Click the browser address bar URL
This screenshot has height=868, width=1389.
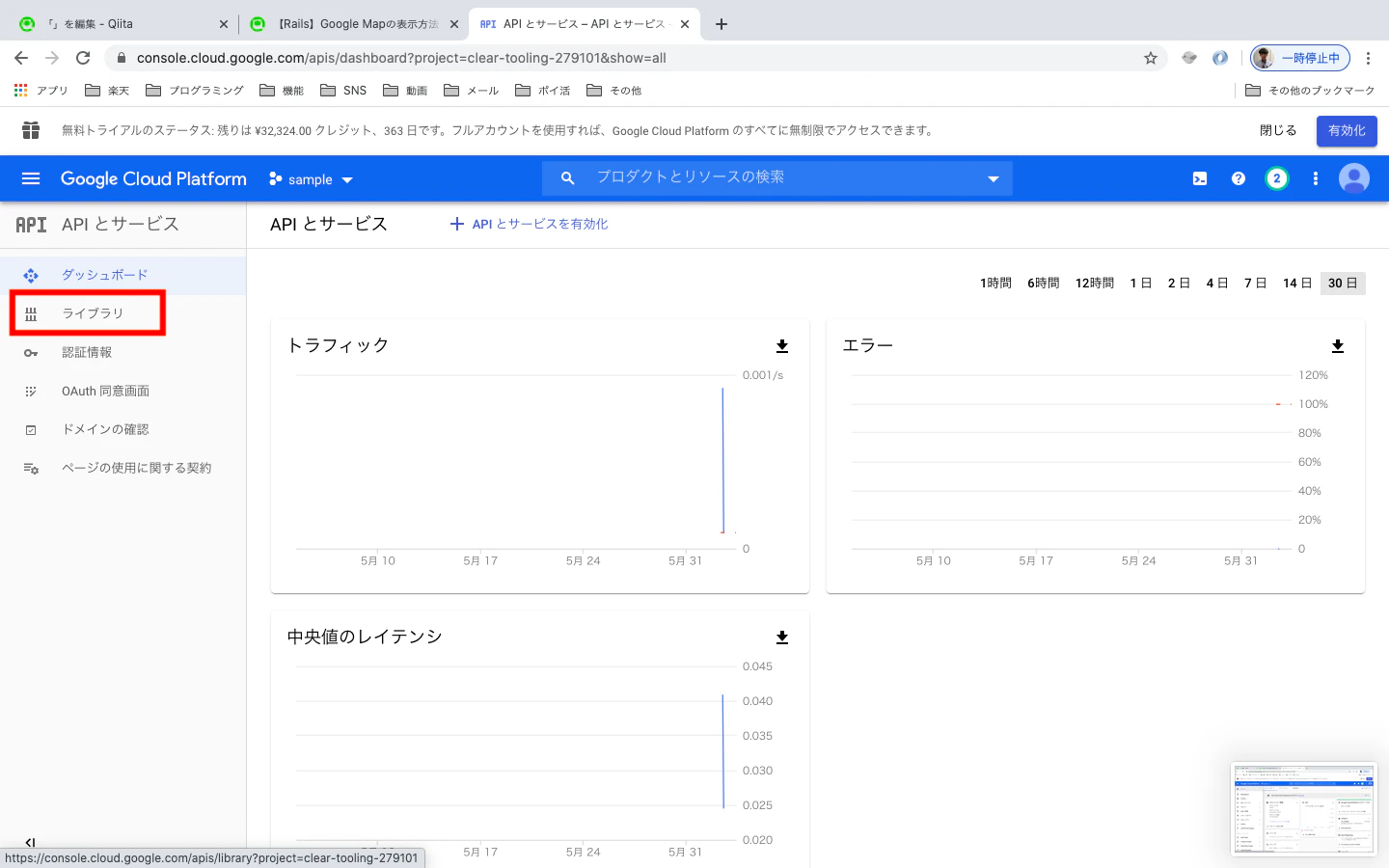coord(401,58)
